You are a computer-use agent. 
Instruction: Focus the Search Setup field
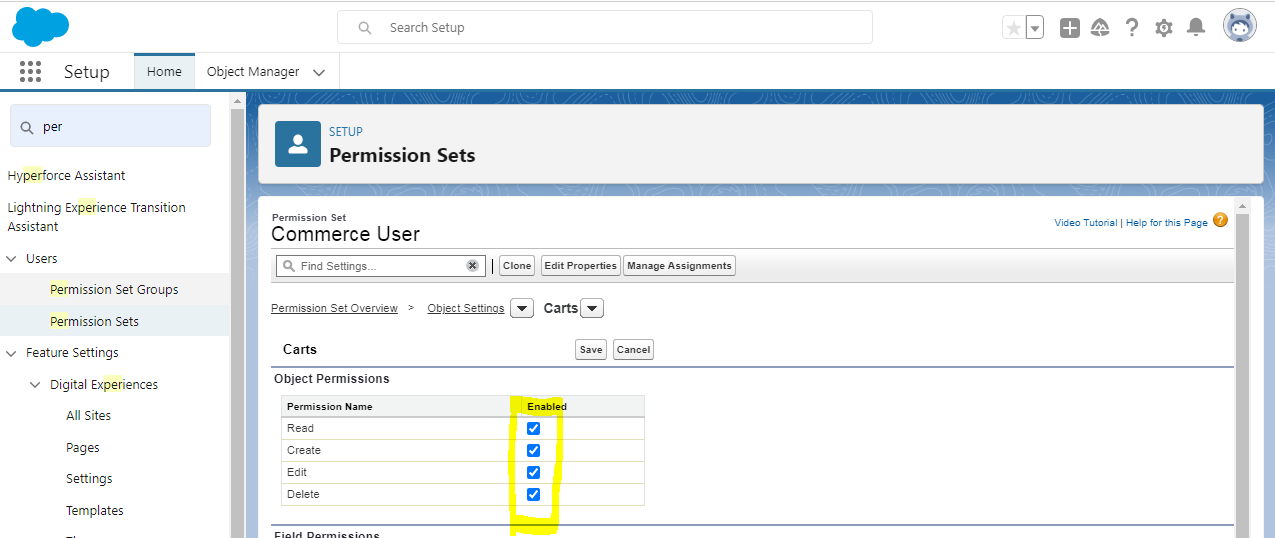pyautogui.click(x=605, y=27)
